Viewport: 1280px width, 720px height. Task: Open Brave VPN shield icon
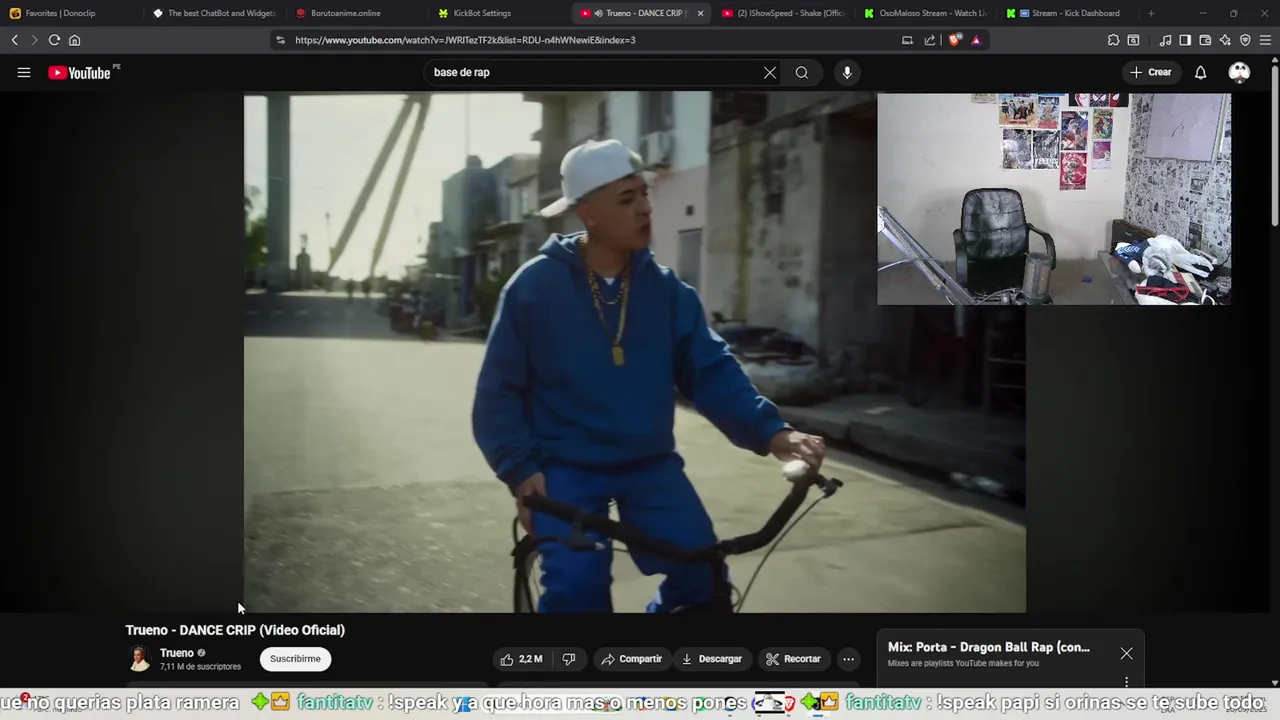pos(1245,40)
